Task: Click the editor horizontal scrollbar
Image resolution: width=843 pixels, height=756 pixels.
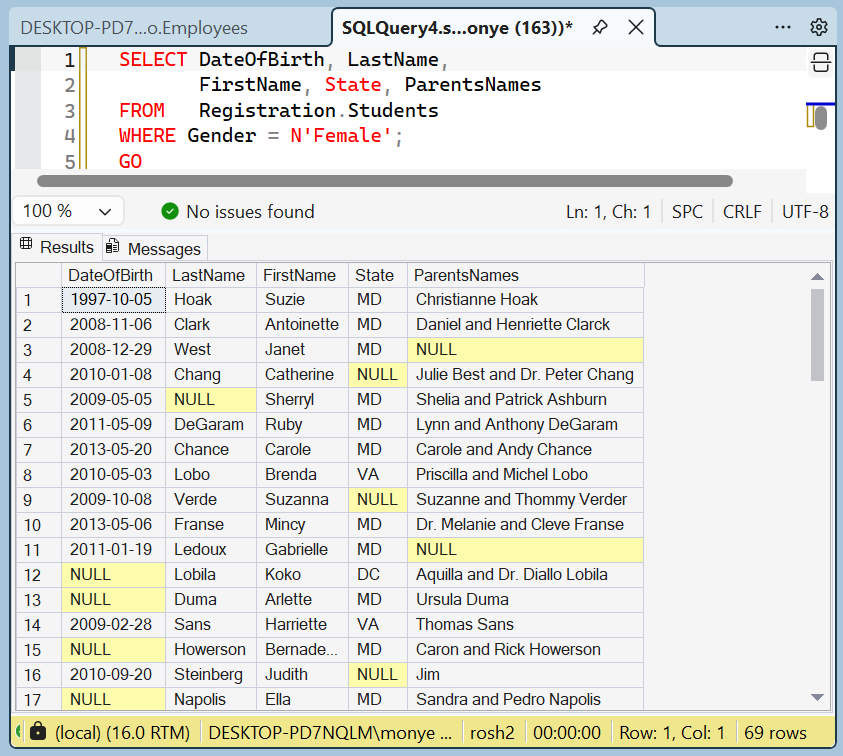Action: [x=385, y=181]
